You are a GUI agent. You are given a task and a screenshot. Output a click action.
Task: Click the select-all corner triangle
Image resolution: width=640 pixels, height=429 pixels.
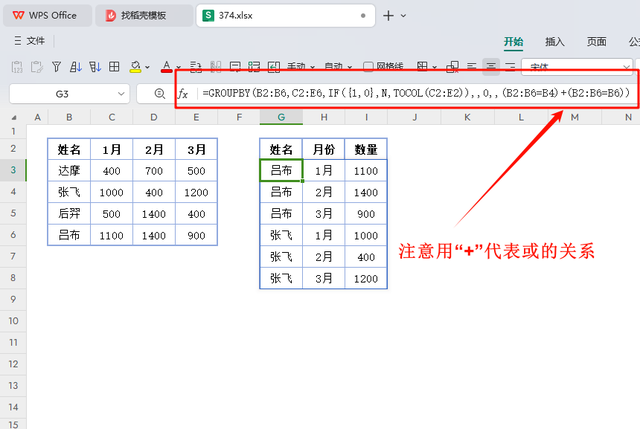(x=14, y=118)
